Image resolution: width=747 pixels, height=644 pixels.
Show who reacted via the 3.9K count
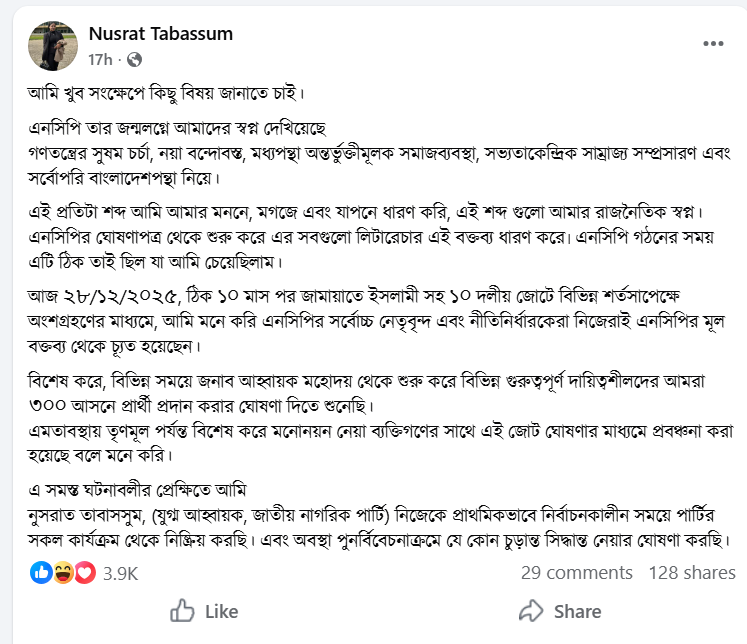(120, 574)
